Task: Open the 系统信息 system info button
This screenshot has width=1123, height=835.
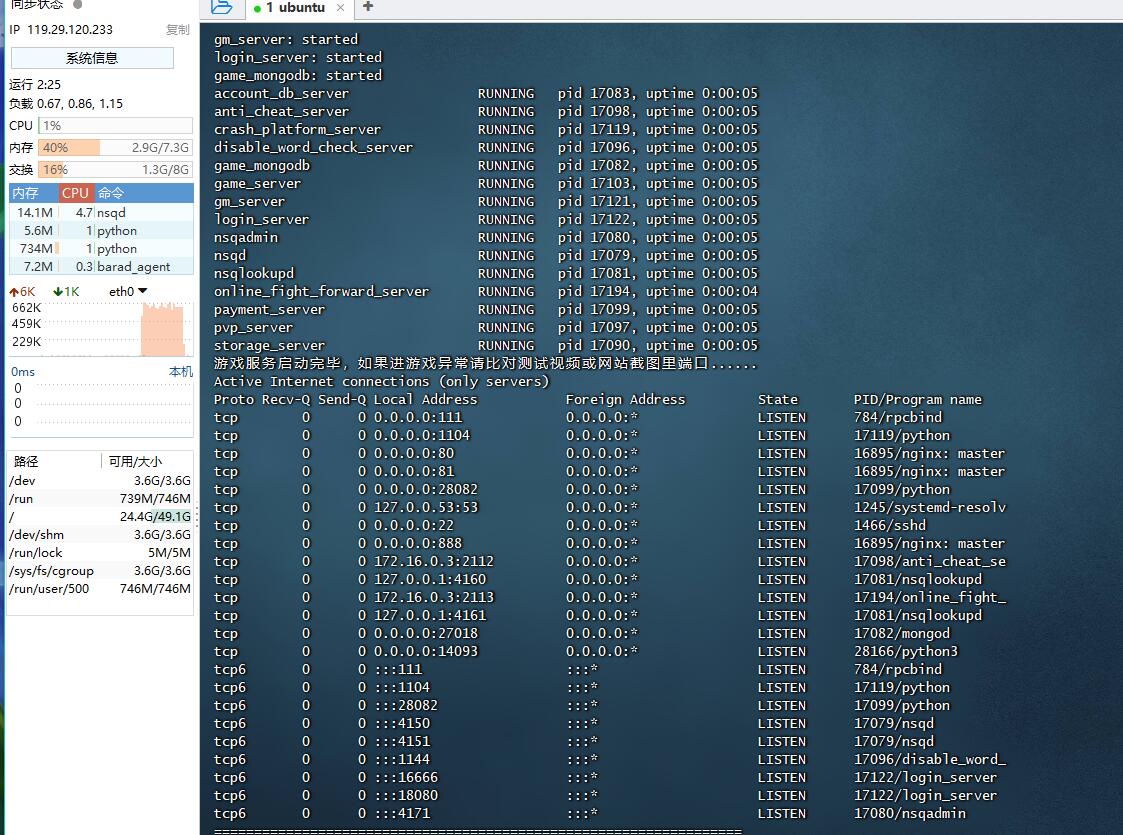Action: [x=92, y=58]
